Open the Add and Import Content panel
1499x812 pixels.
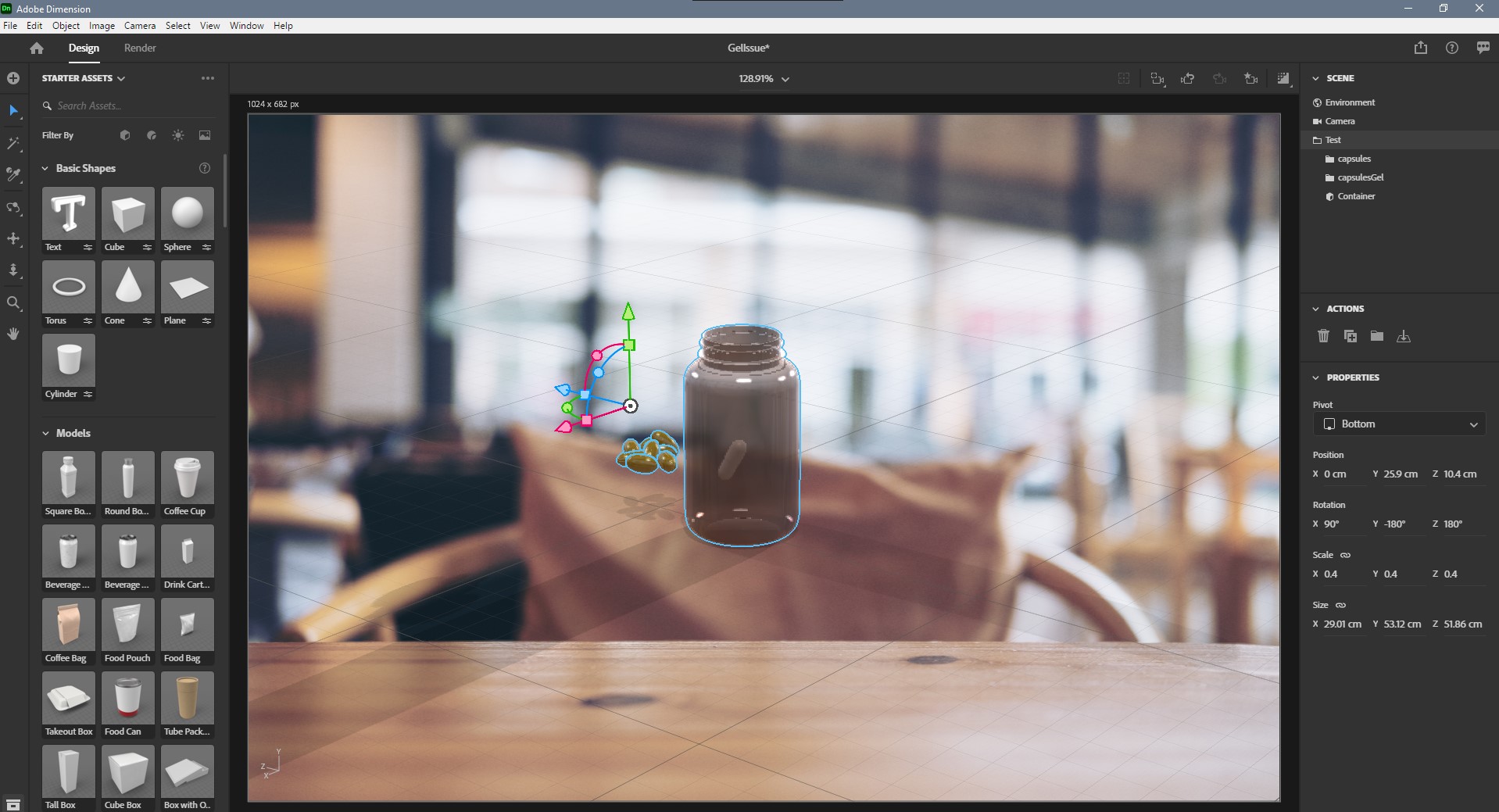point(13,78)
